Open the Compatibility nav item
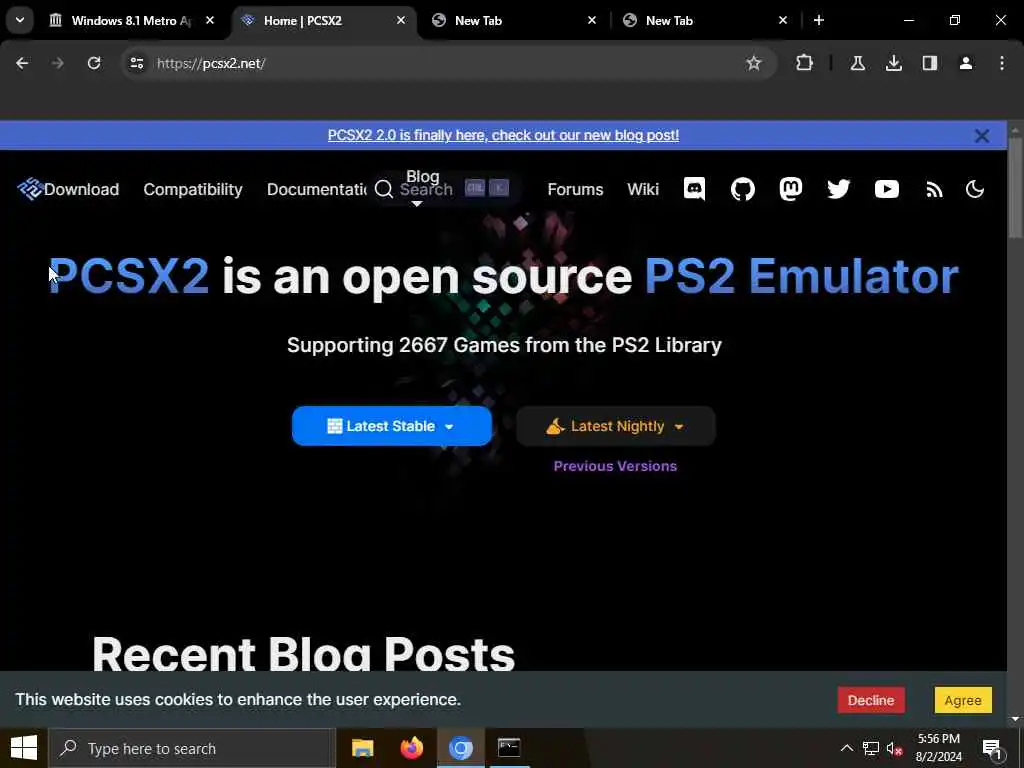This screenshot has height=768, width=1024. click(193, 189)
